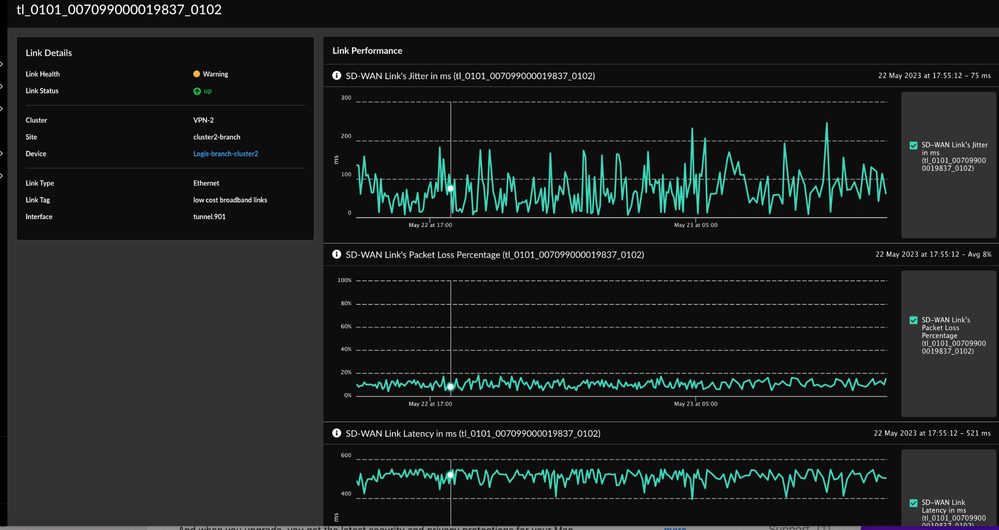Click the white data point on the Packet Loss graph
999x530 pixels.
450,386
